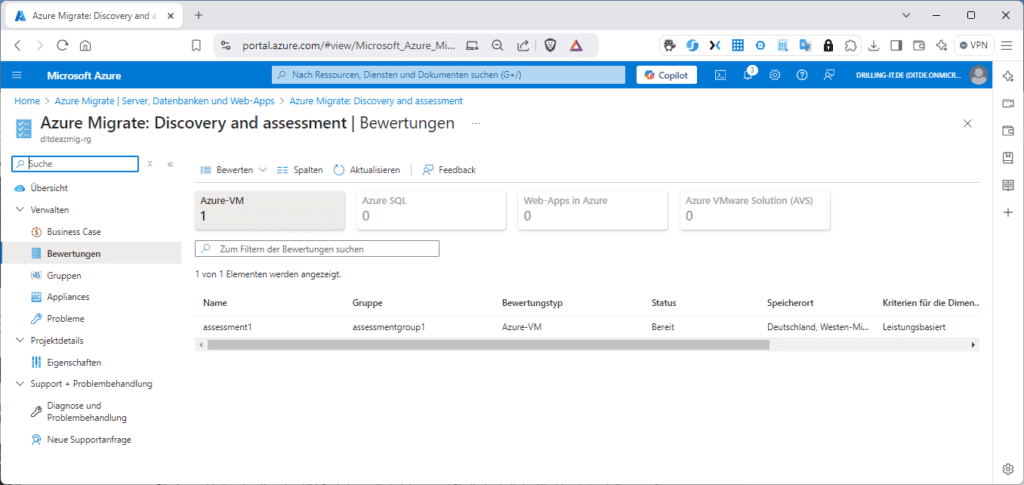
Task: Open Azure header feedback icon
Action: [829, 75]
